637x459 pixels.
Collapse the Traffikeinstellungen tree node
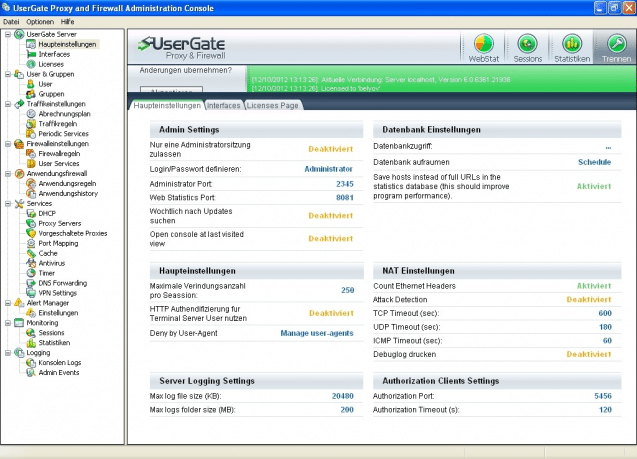click(x=8, y=104)
